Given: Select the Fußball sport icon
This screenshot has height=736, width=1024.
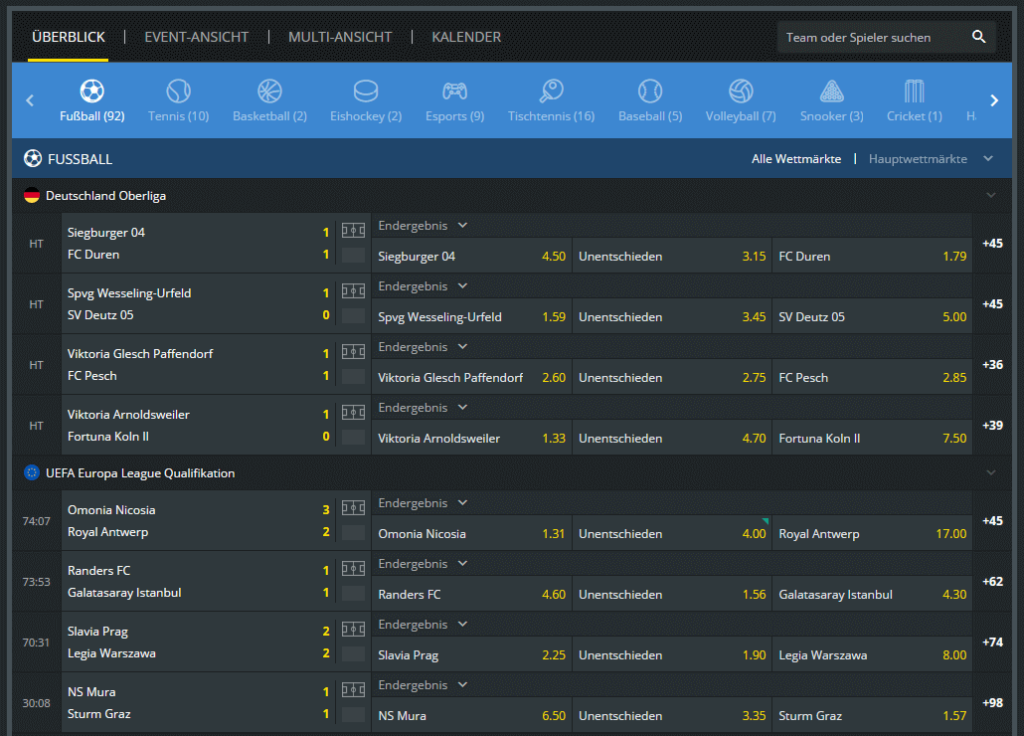Looking at the screenshot, I should click(x=92, y=91).
